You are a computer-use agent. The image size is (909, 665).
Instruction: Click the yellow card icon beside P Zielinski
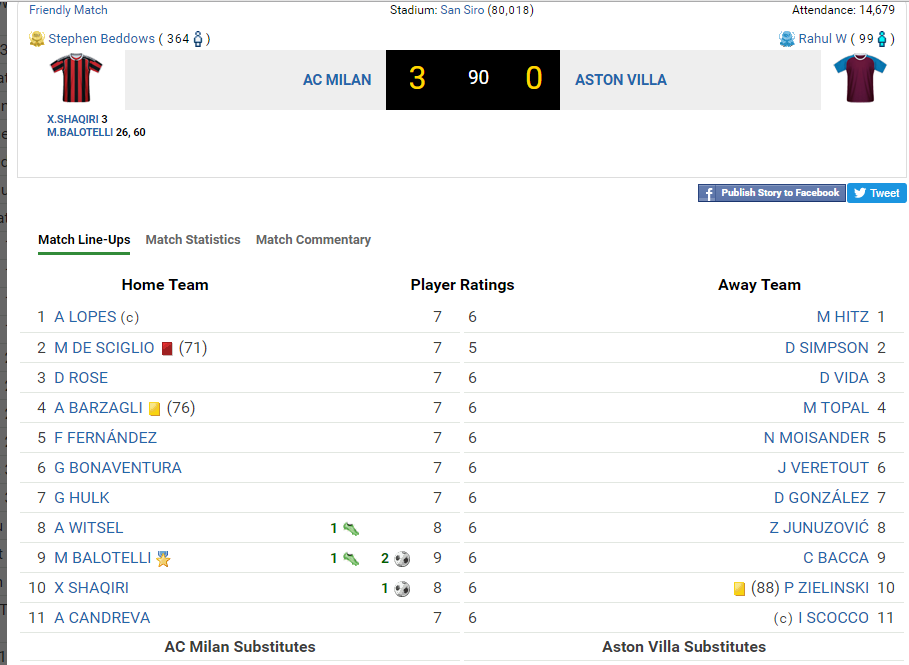point(740,589)
